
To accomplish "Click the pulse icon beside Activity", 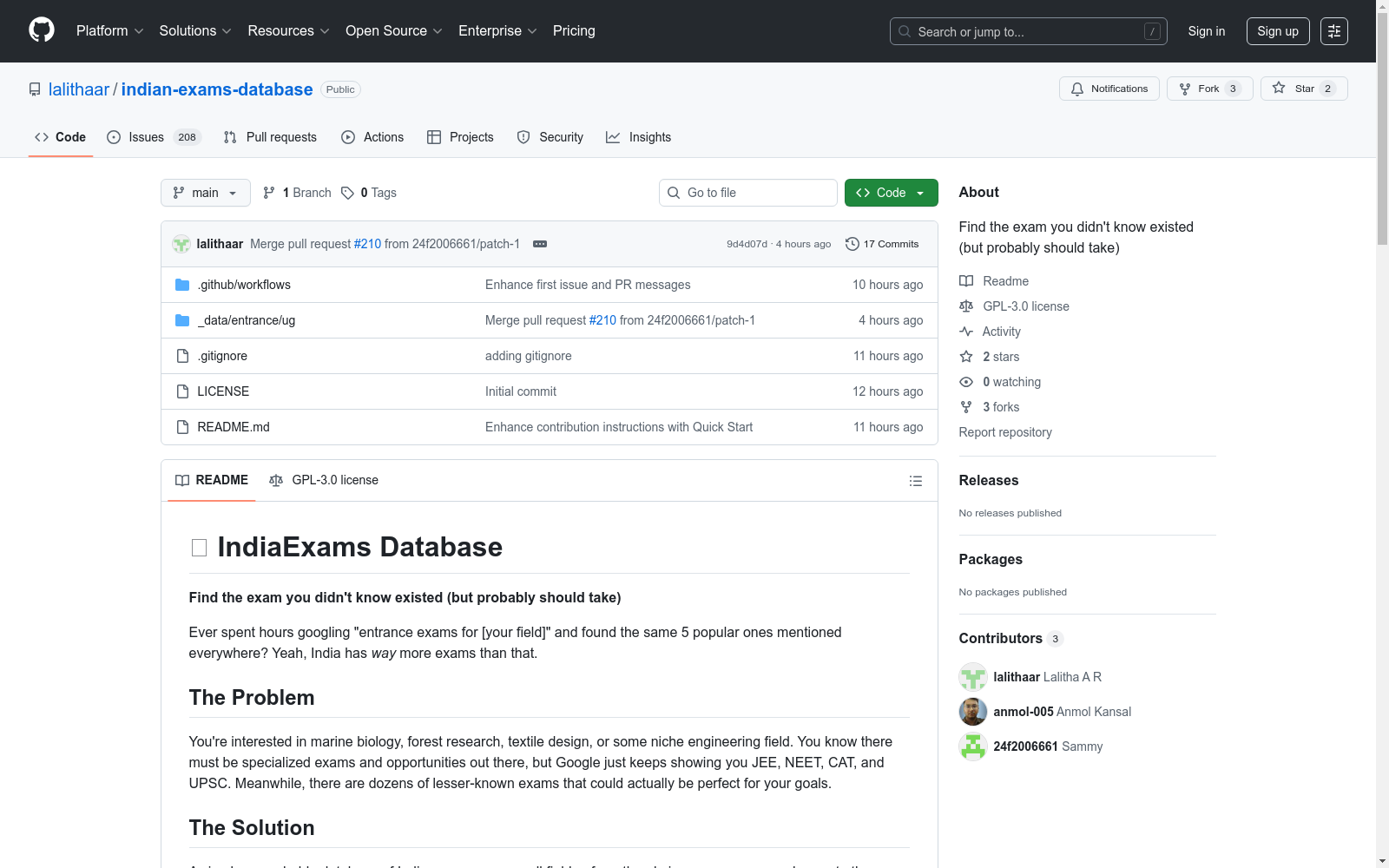I will point(966,332).
